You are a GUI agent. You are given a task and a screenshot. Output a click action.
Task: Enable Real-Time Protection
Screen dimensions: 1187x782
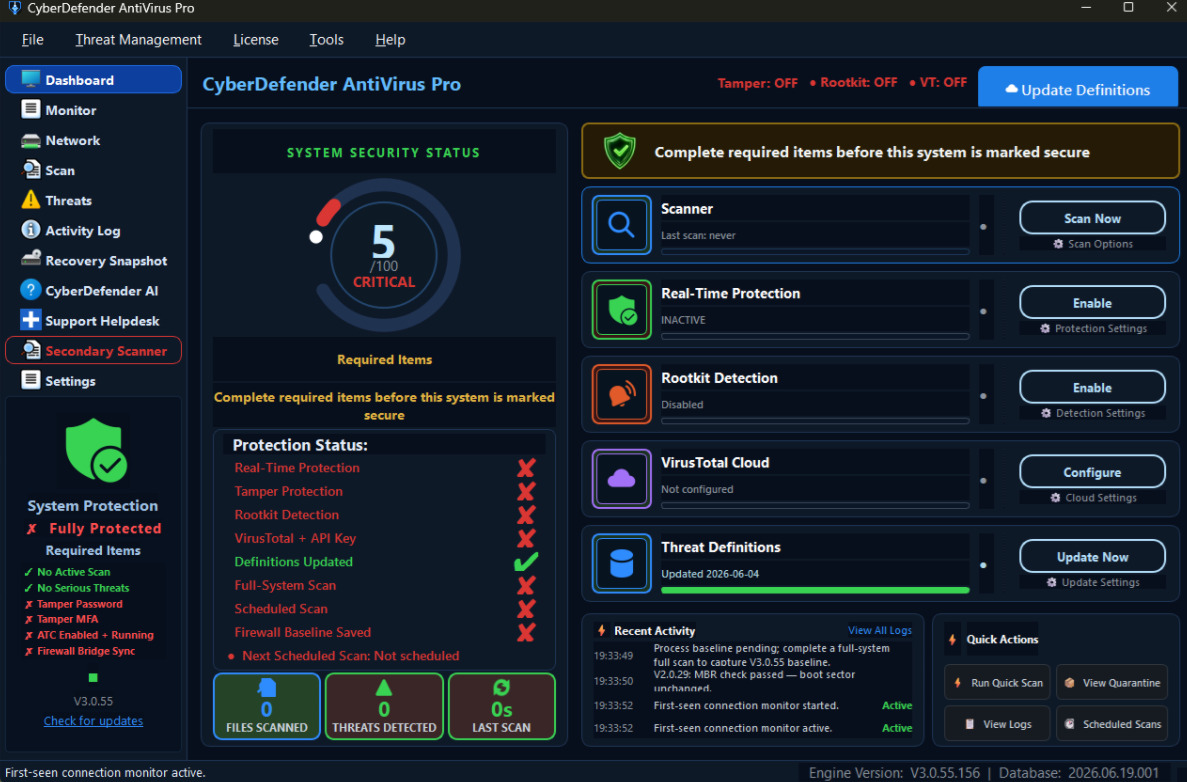(1092, 303)
